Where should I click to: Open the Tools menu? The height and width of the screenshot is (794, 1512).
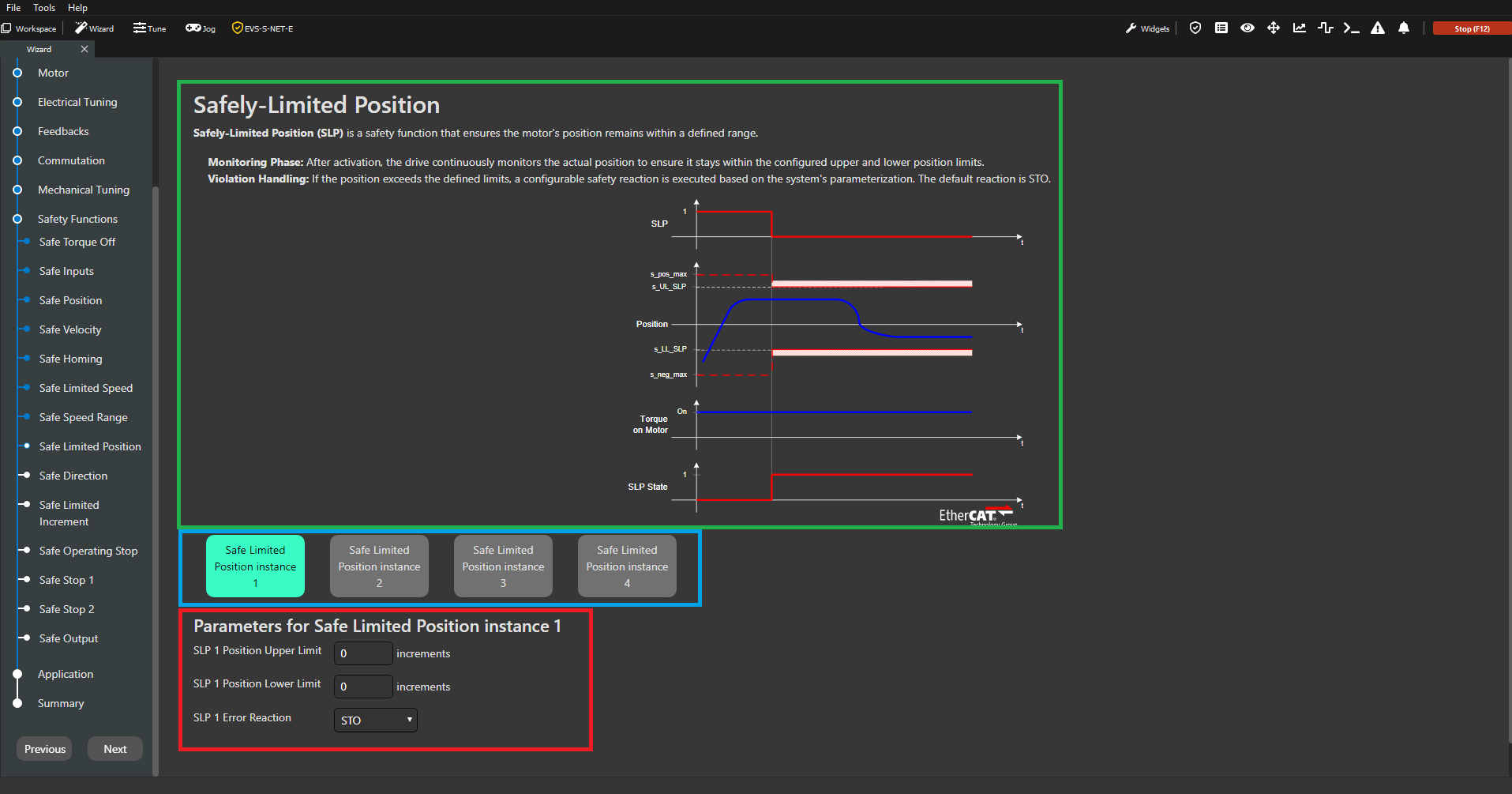pos(44,8)
